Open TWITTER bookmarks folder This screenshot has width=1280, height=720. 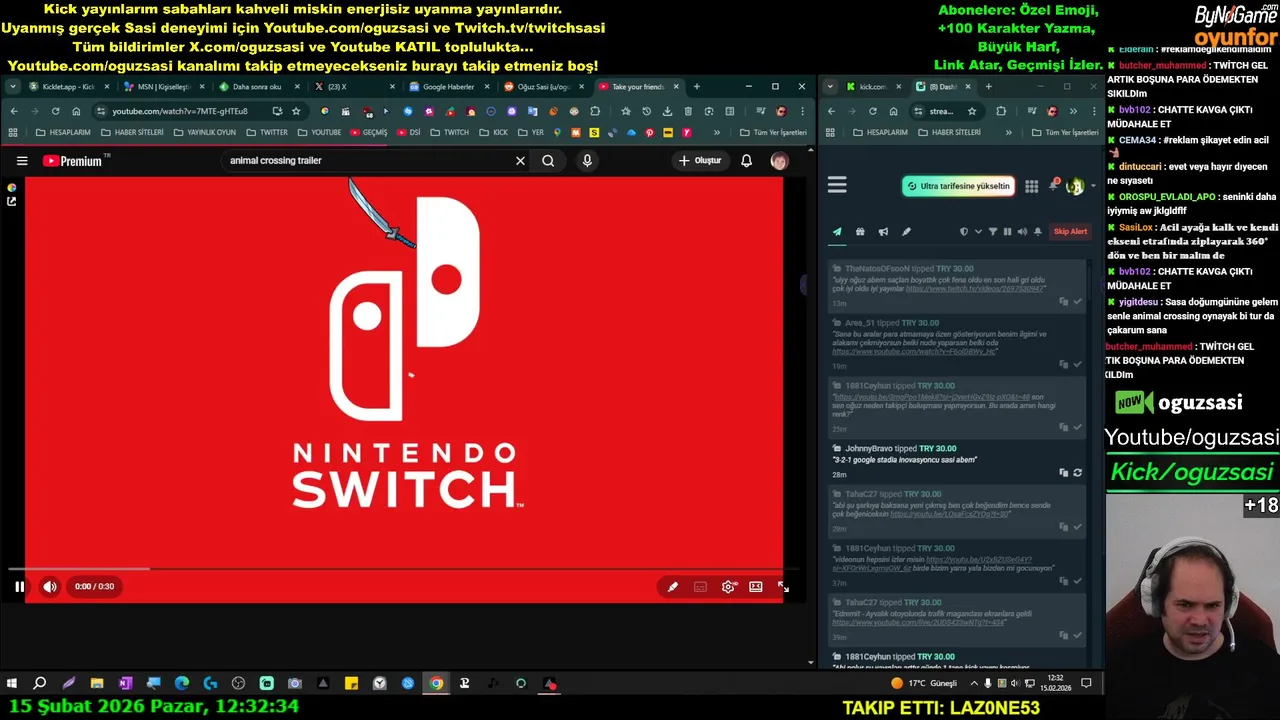point(266,132)
